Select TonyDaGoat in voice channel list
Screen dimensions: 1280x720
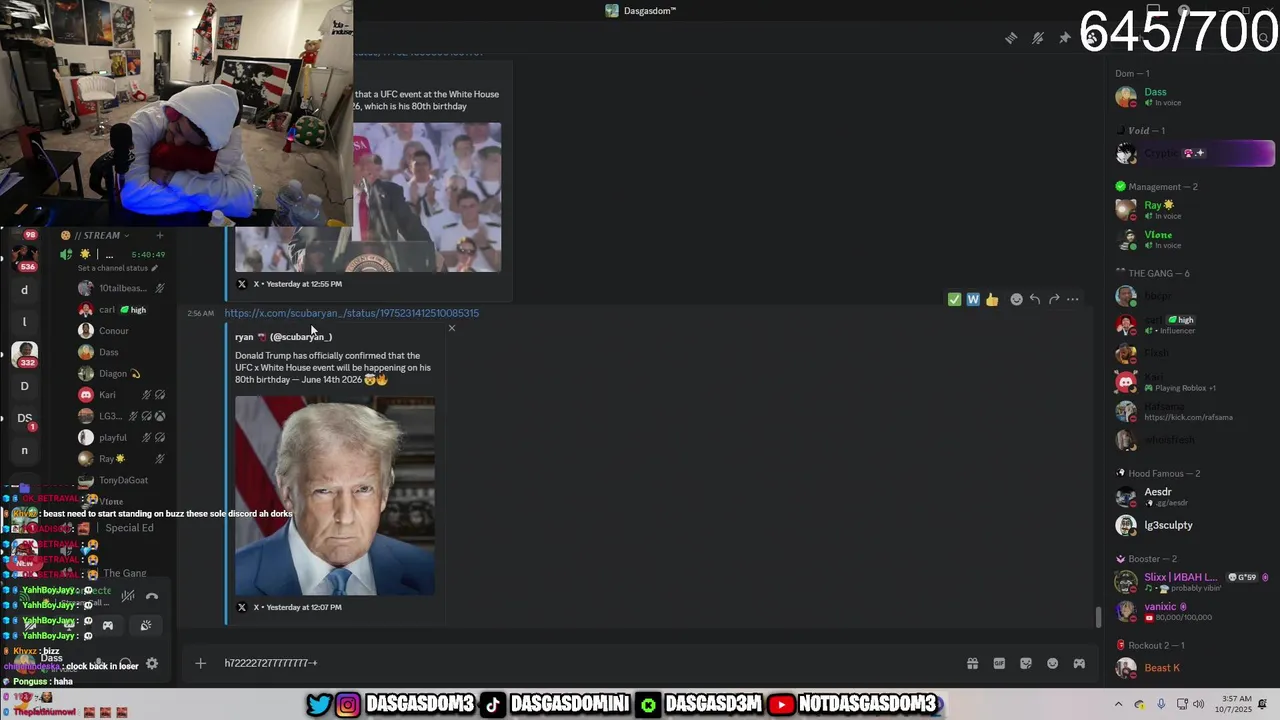pos(123,480)
